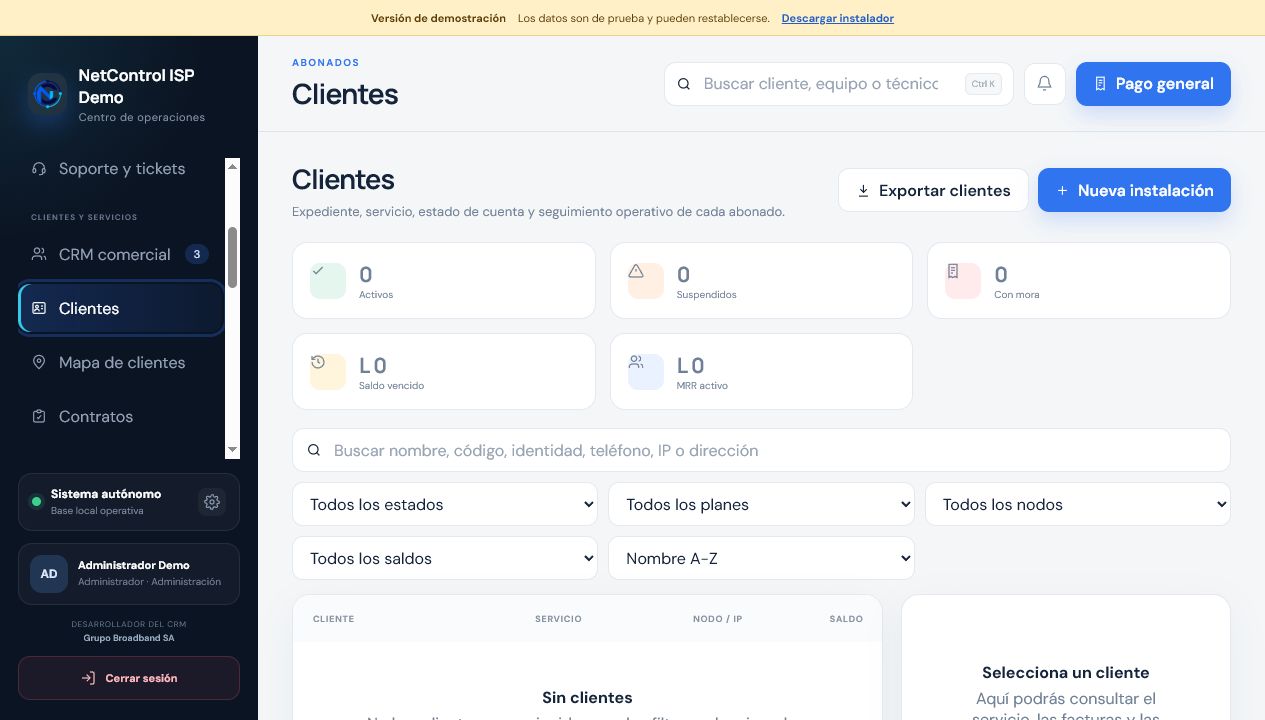This screenshot has height=720, width=1265.
Task: Click the headset icon beside Soporte y tickets
Action: click(x=39, y=169)
